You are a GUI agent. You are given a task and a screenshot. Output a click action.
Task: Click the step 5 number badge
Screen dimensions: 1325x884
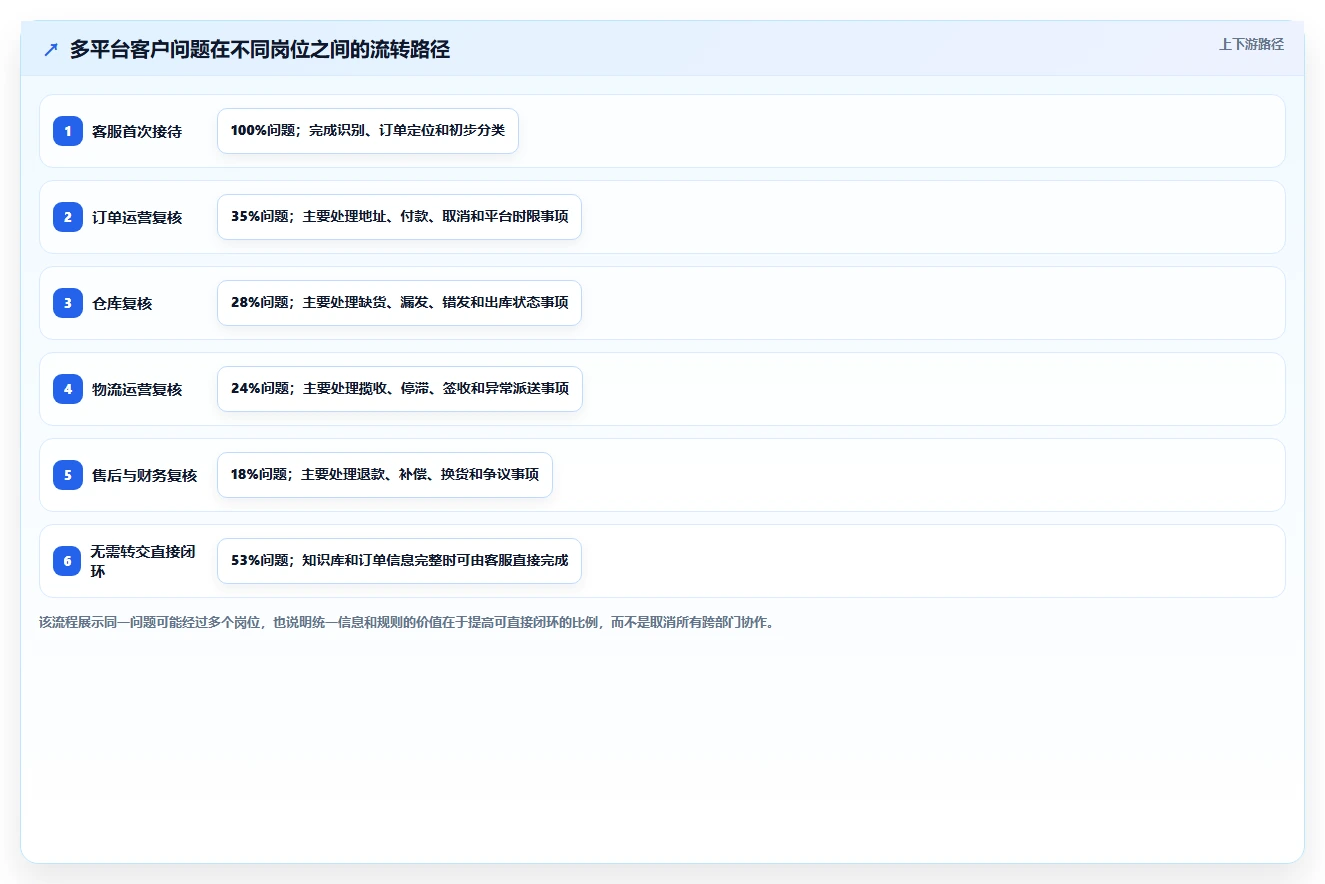click(68, 475)
